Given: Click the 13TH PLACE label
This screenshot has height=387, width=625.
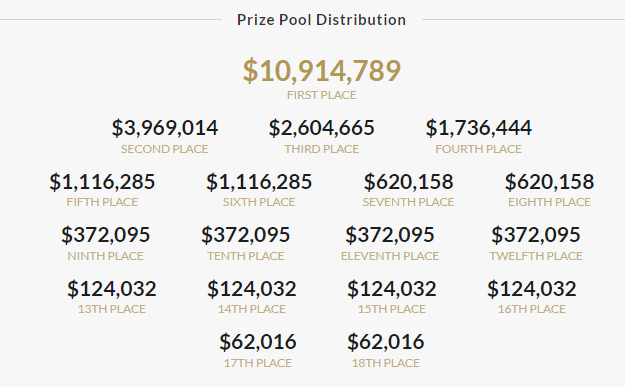Looking at the screenshot, I should (112, 309).
